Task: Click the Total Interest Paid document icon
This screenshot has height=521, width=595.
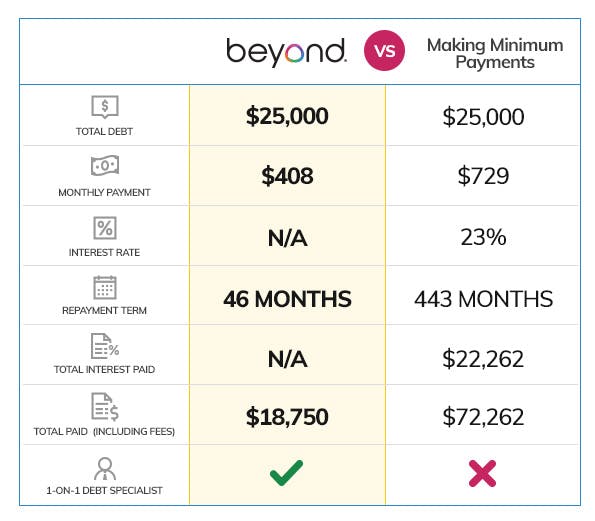Action: tap(105, 346)
